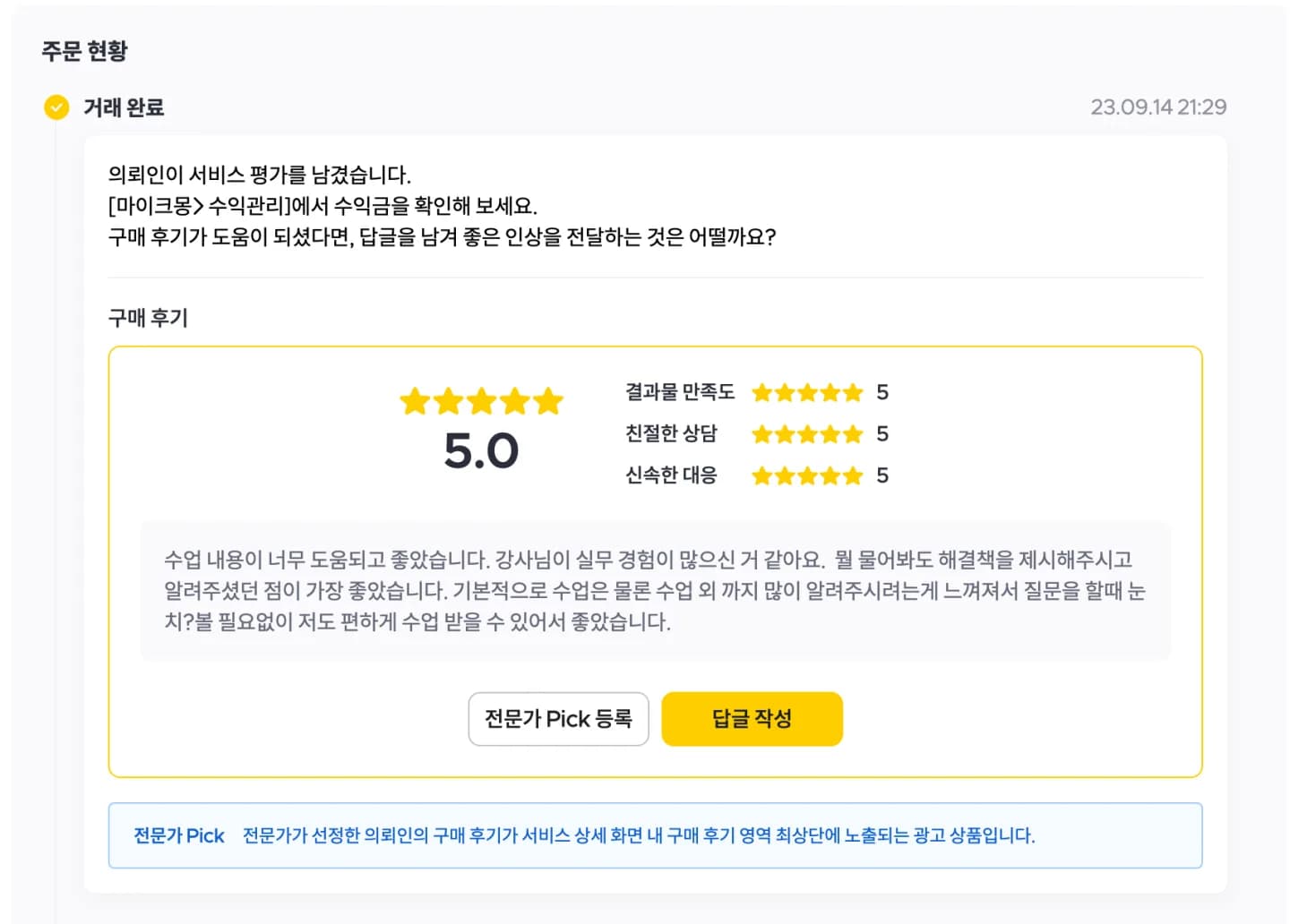Click the 전문가 Pick label in blue banner
The image size is (1290, 924).
click(179, 835)
